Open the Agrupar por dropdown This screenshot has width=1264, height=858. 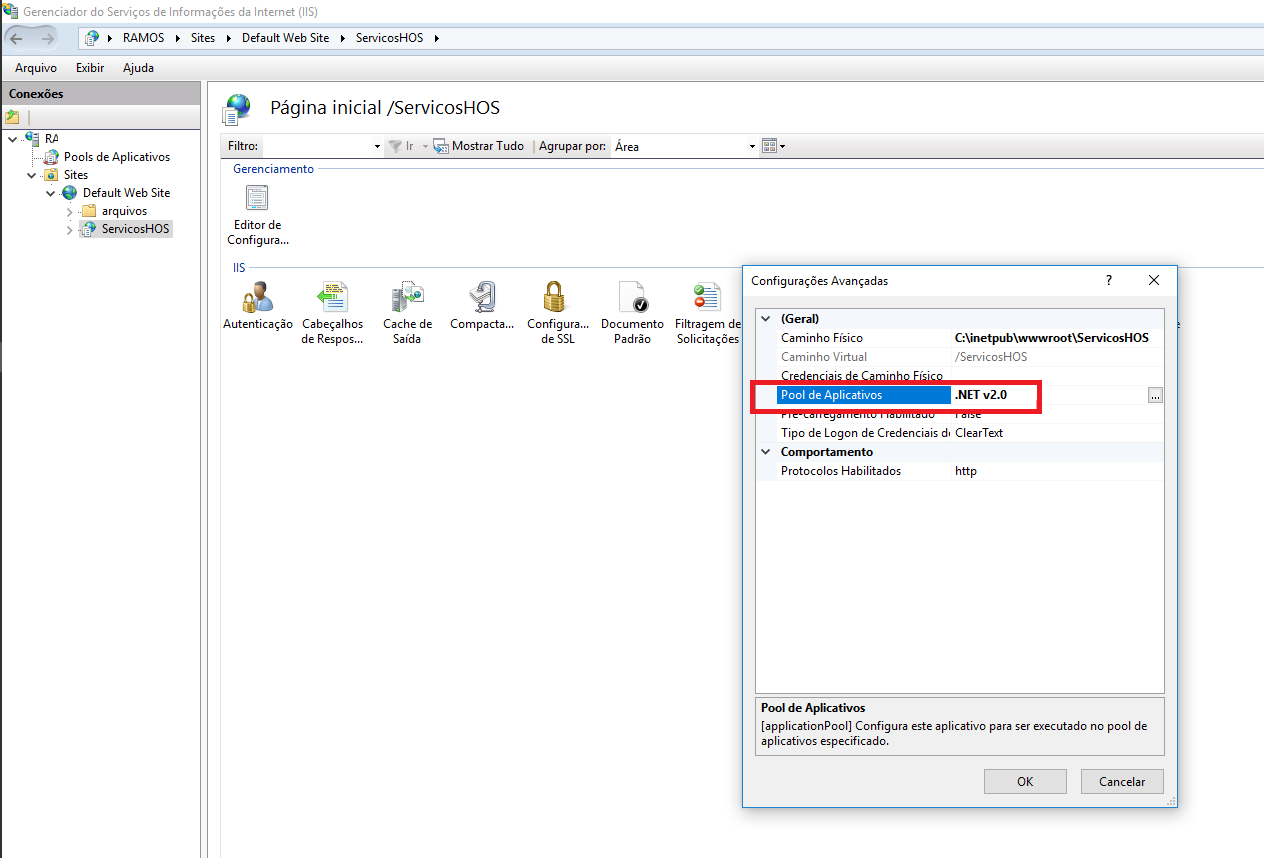point(752,147)
